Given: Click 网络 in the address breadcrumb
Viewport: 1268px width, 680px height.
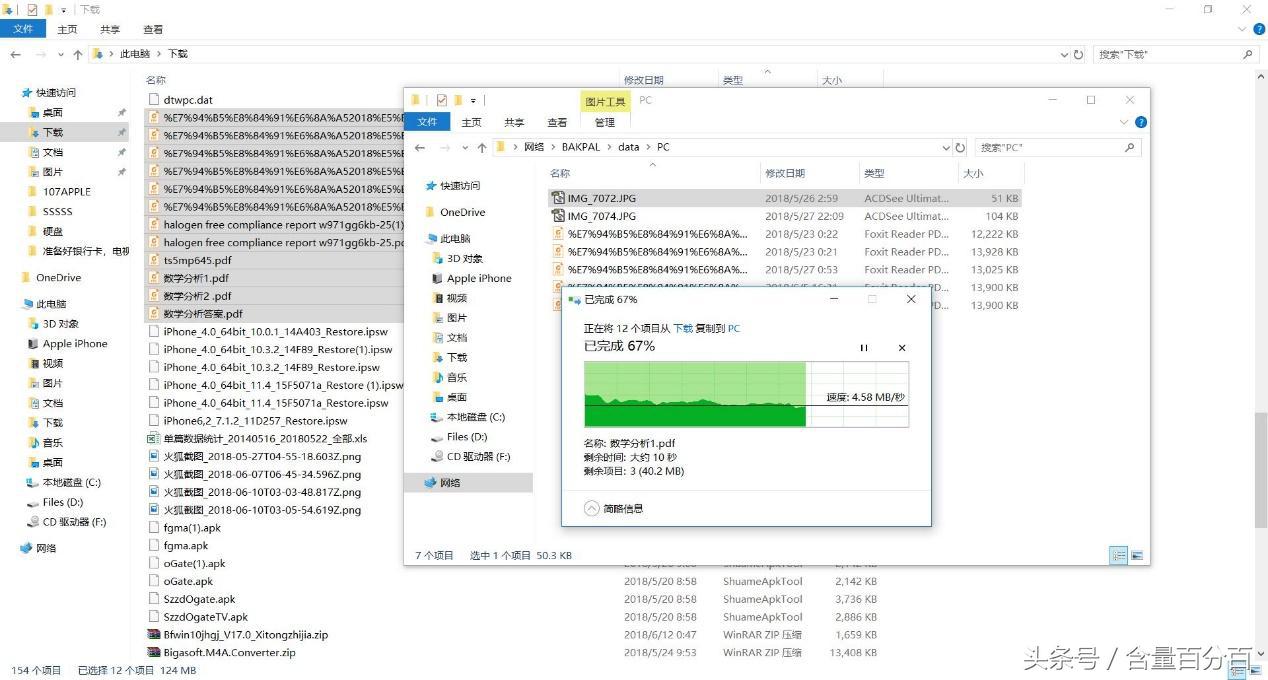Looking at the screenshot, I should 534,147.
